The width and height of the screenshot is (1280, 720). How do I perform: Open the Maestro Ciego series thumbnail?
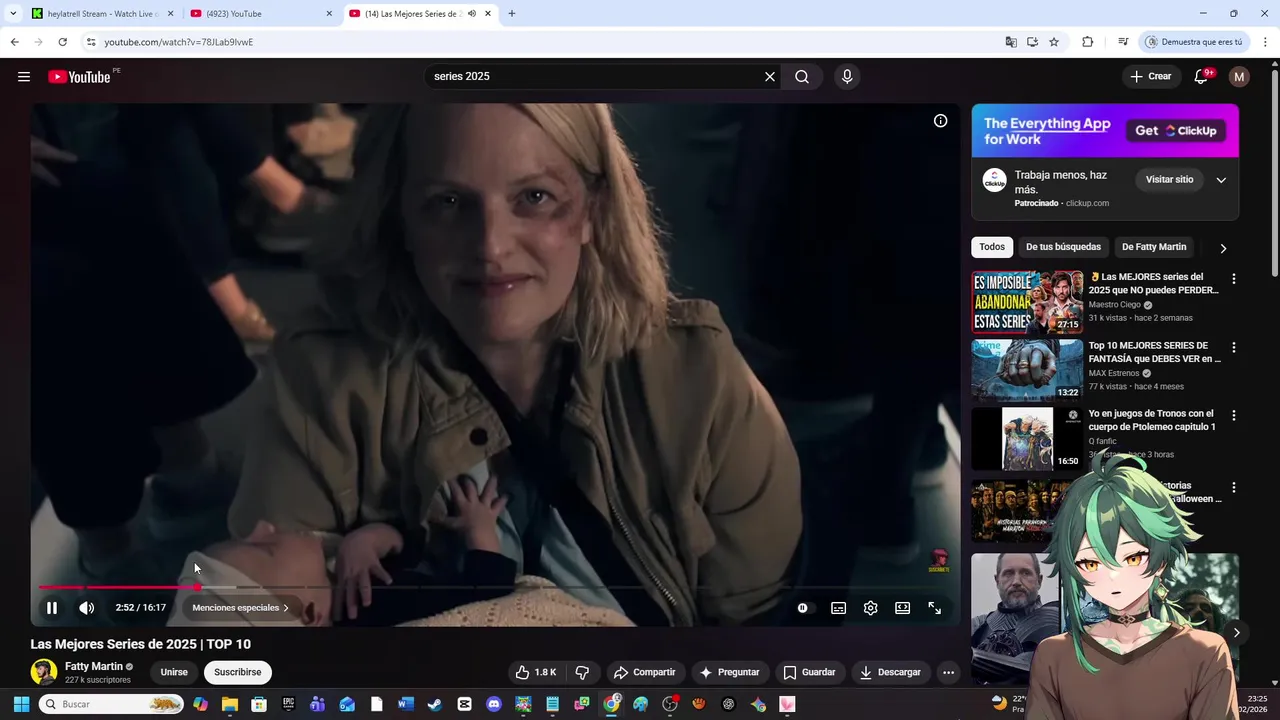1027,302
